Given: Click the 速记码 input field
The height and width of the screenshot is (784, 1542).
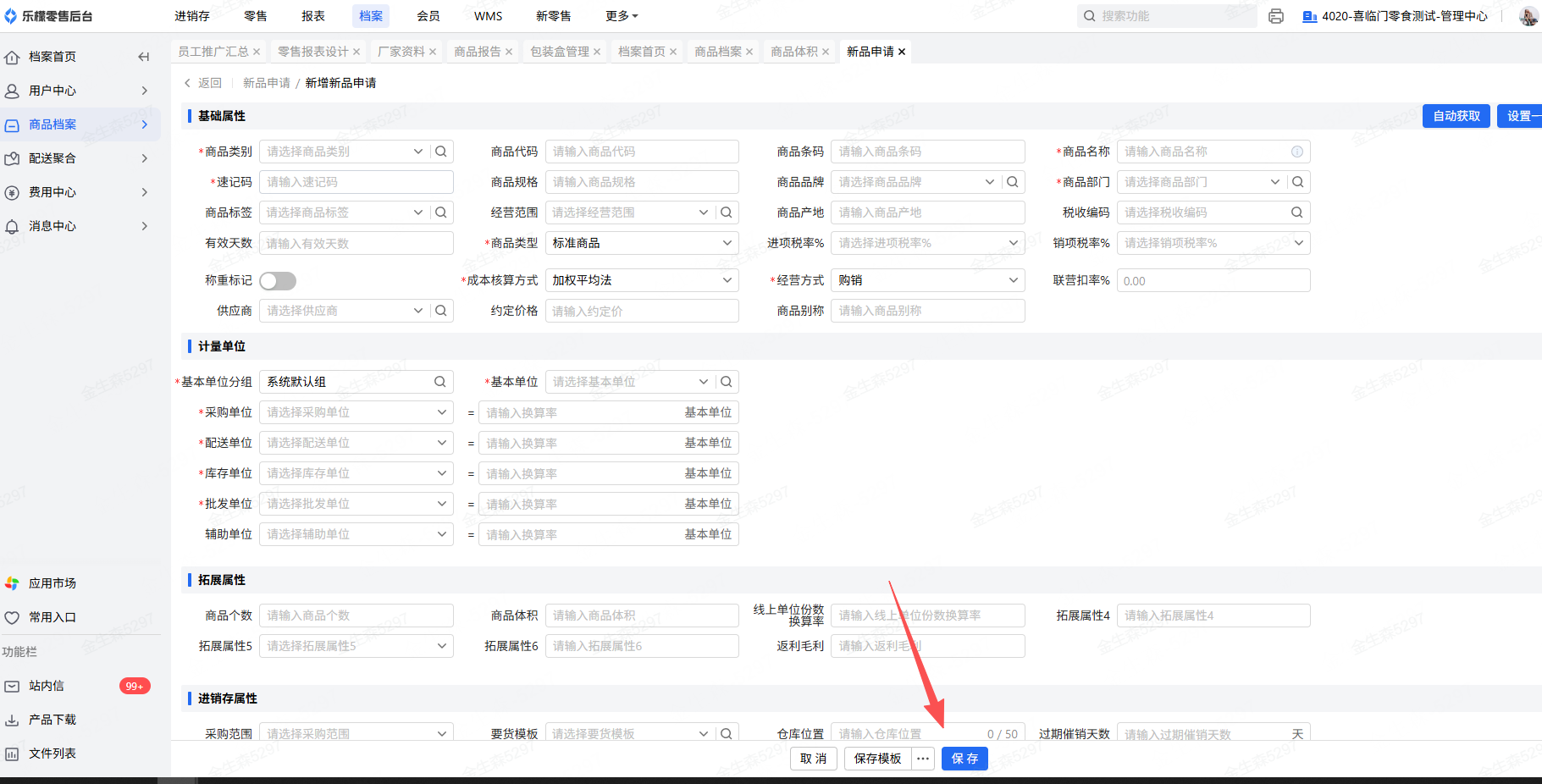Looking at the screenshot, I should pyautogui.click(x=356, y=182).
